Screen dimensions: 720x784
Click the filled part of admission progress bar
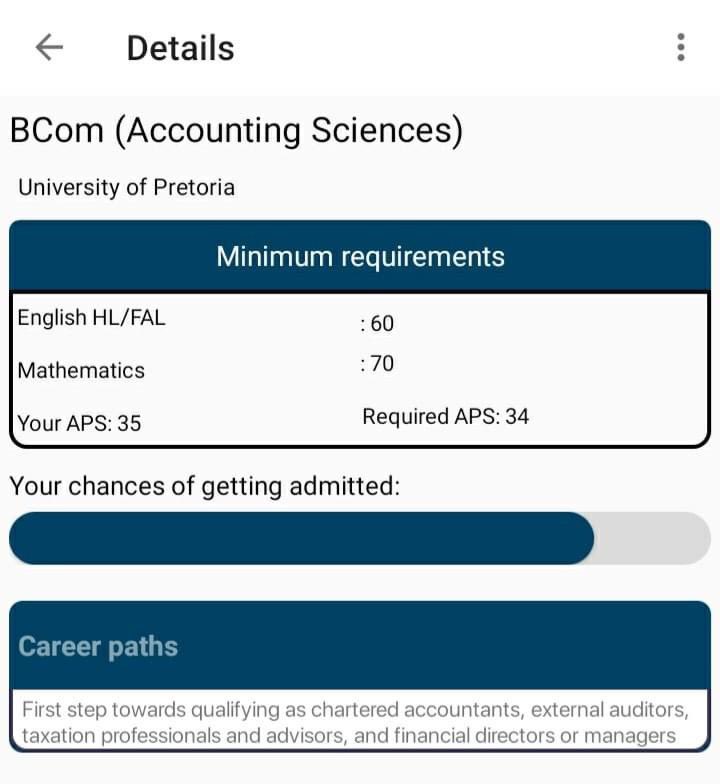pos(302,538)
